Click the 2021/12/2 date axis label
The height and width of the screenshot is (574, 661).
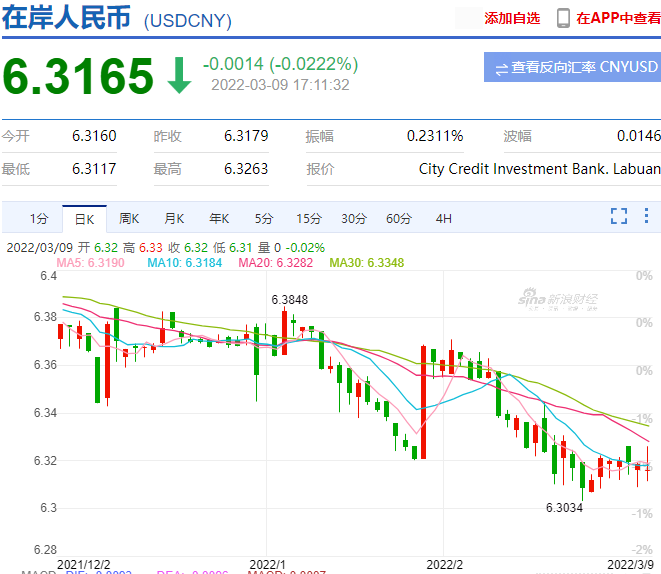(83, 564)
